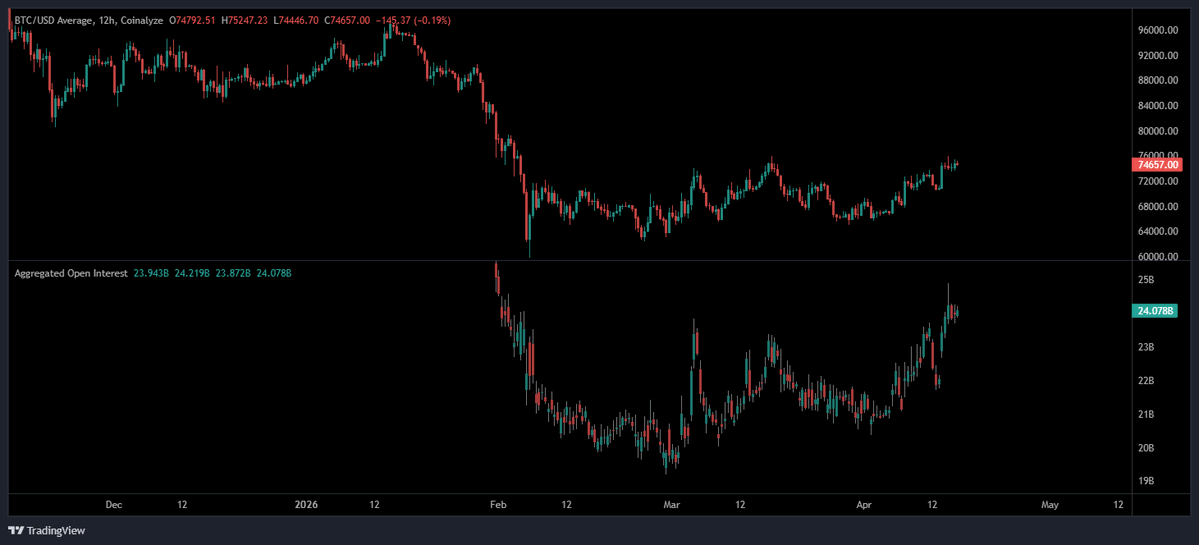Image resolution: width=1199 pixels, height=545 pixels.
Task: Click the 22B open interest axis label
Action: [1146, 381]
